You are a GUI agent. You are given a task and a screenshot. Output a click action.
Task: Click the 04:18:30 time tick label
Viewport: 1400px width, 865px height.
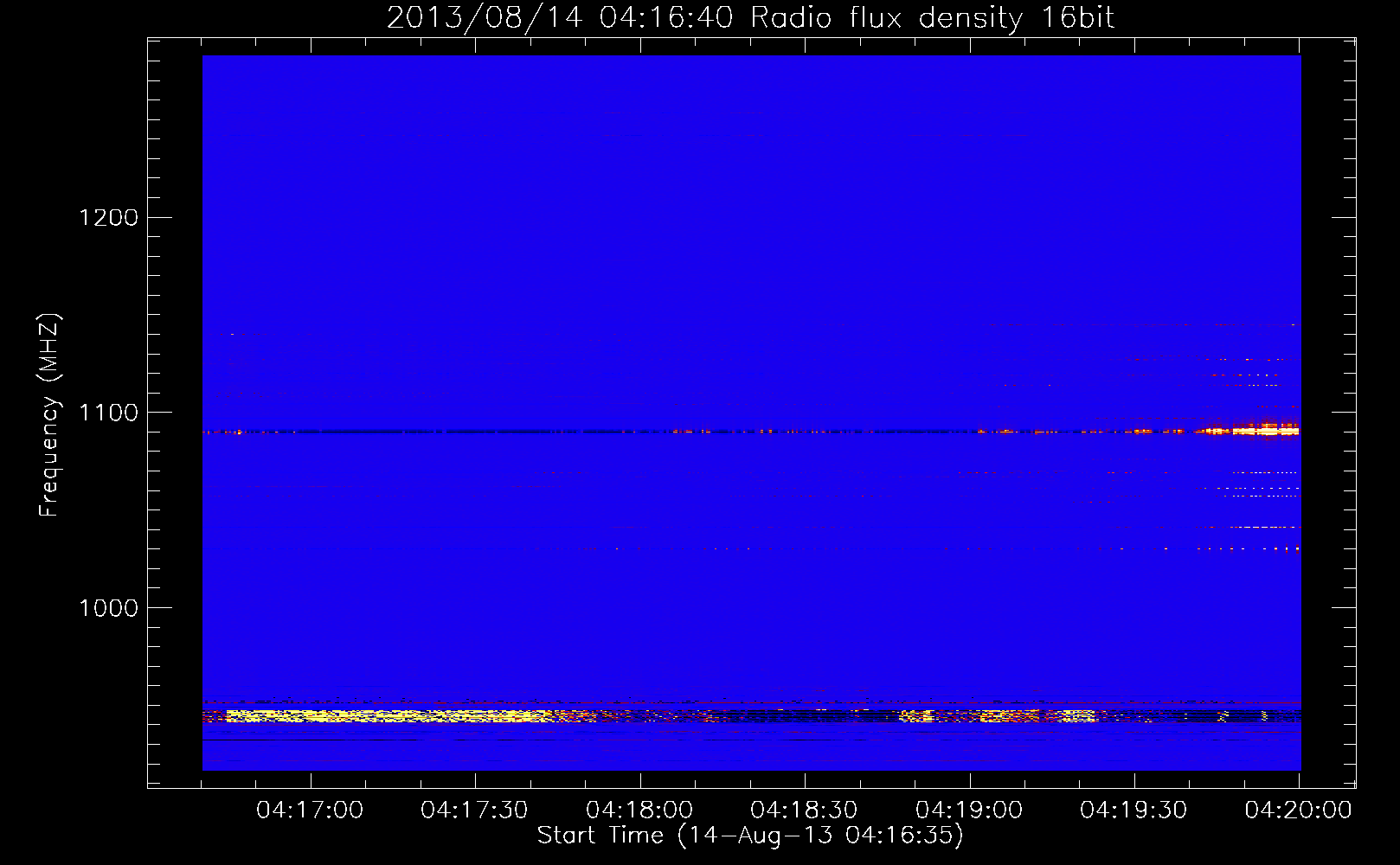[x=804, y=811]
